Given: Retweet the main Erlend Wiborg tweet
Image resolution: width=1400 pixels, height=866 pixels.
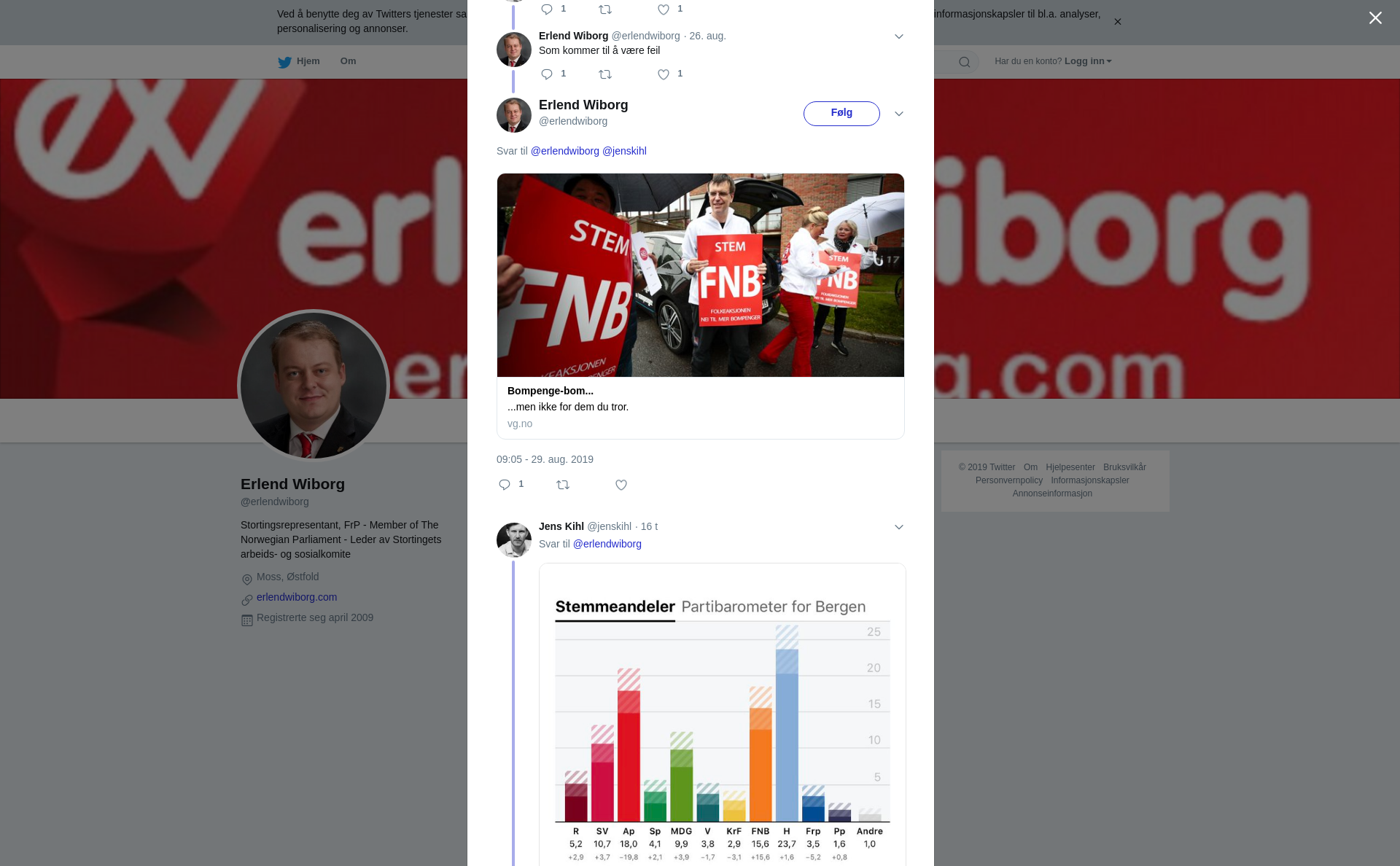Looking at the screenshot, I should tap(563, 485).
